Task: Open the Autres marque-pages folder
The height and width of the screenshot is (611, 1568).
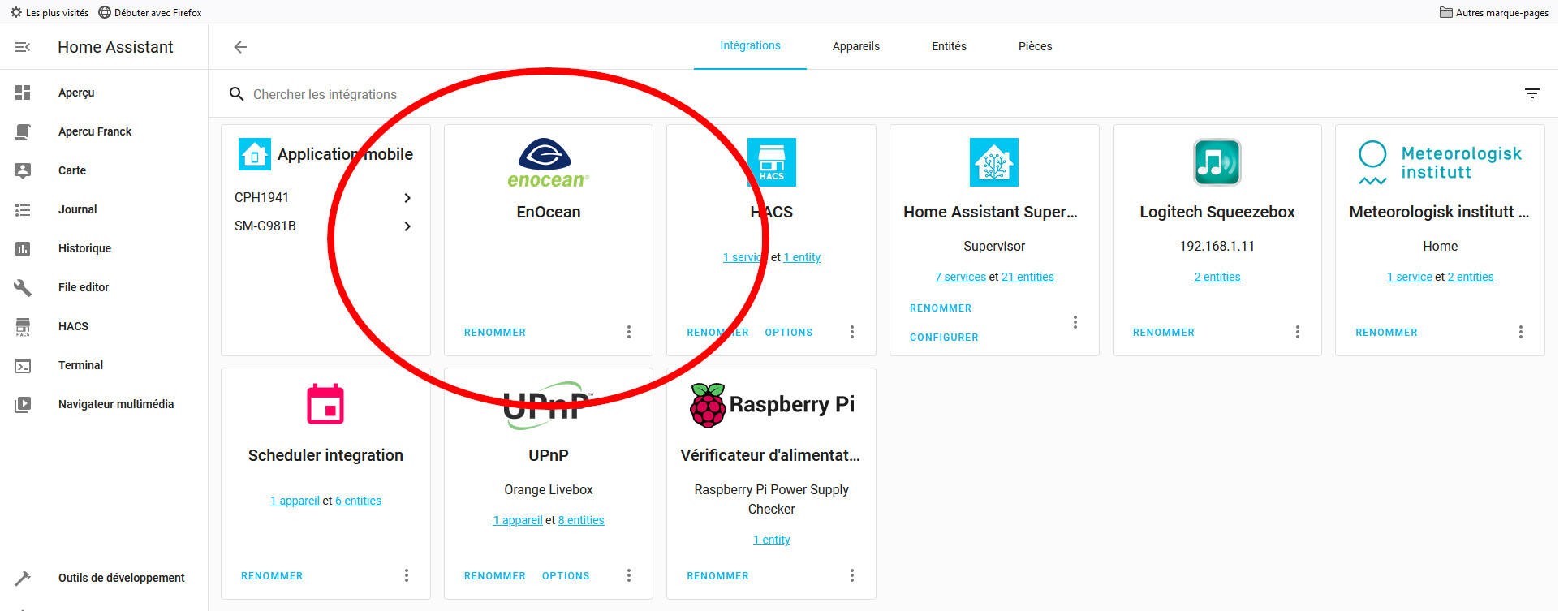Action: [x=1494, y=12]
